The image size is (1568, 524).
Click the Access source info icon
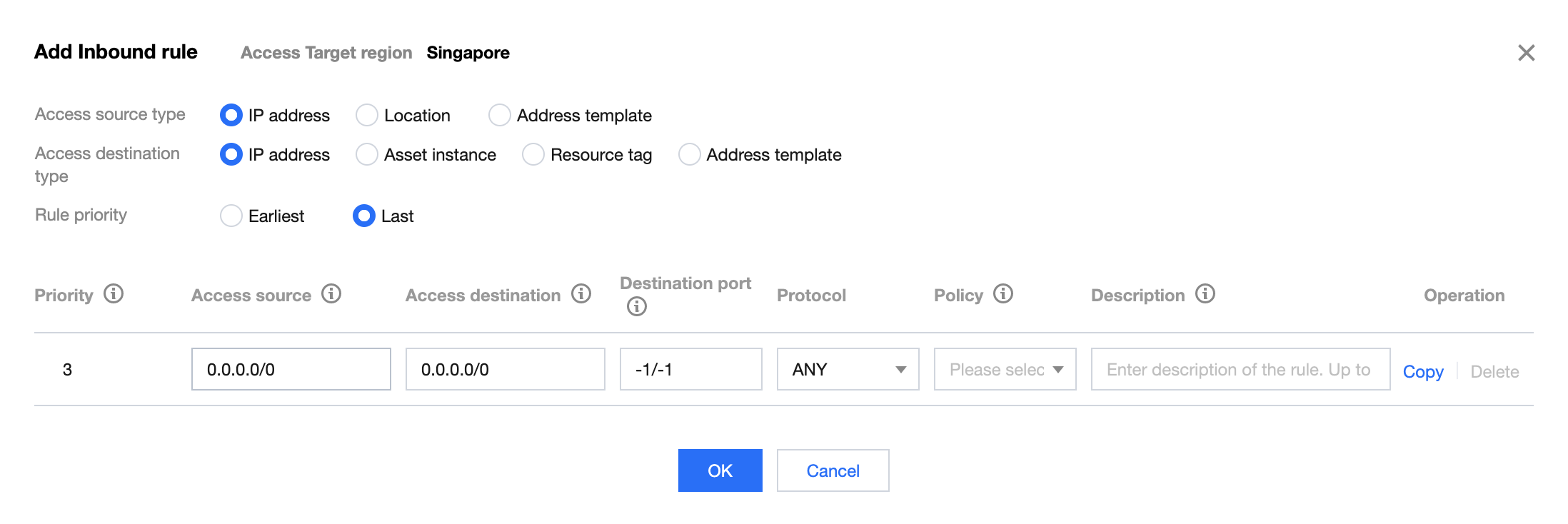click(331, 293)
